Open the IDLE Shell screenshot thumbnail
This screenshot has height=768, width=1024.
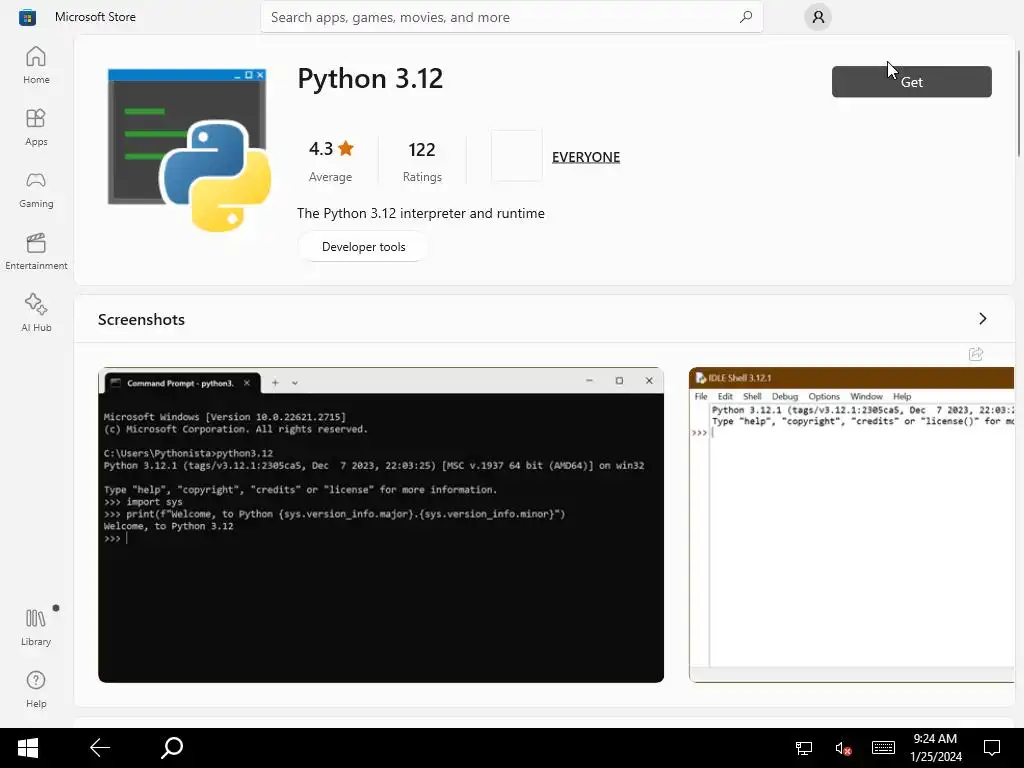(x=852, y=525)
